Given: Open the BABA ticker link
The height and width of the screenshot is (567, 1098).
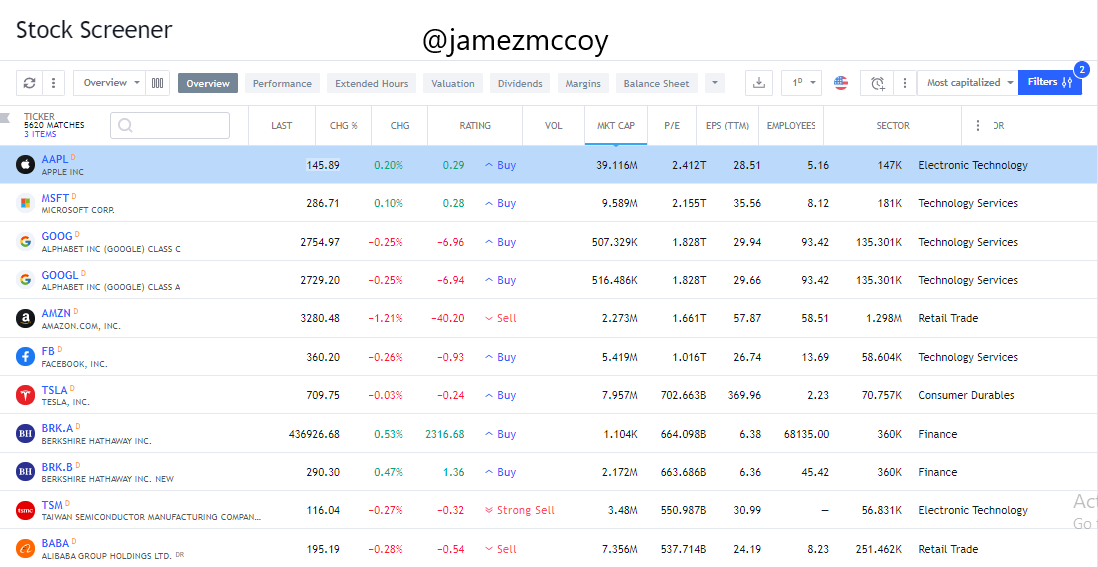Looking at the screenshot, I should (55, 543).
